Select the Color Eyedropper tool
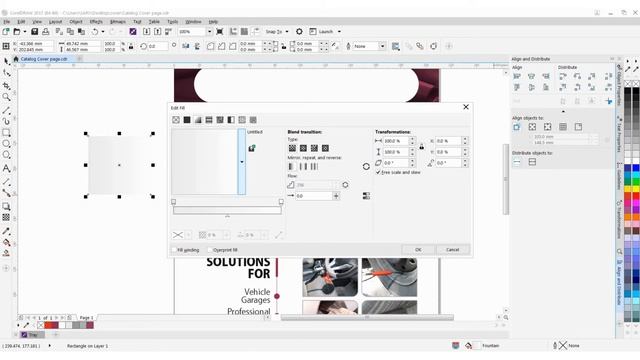This screenshot has width=640, height=360. coord(6,231)
